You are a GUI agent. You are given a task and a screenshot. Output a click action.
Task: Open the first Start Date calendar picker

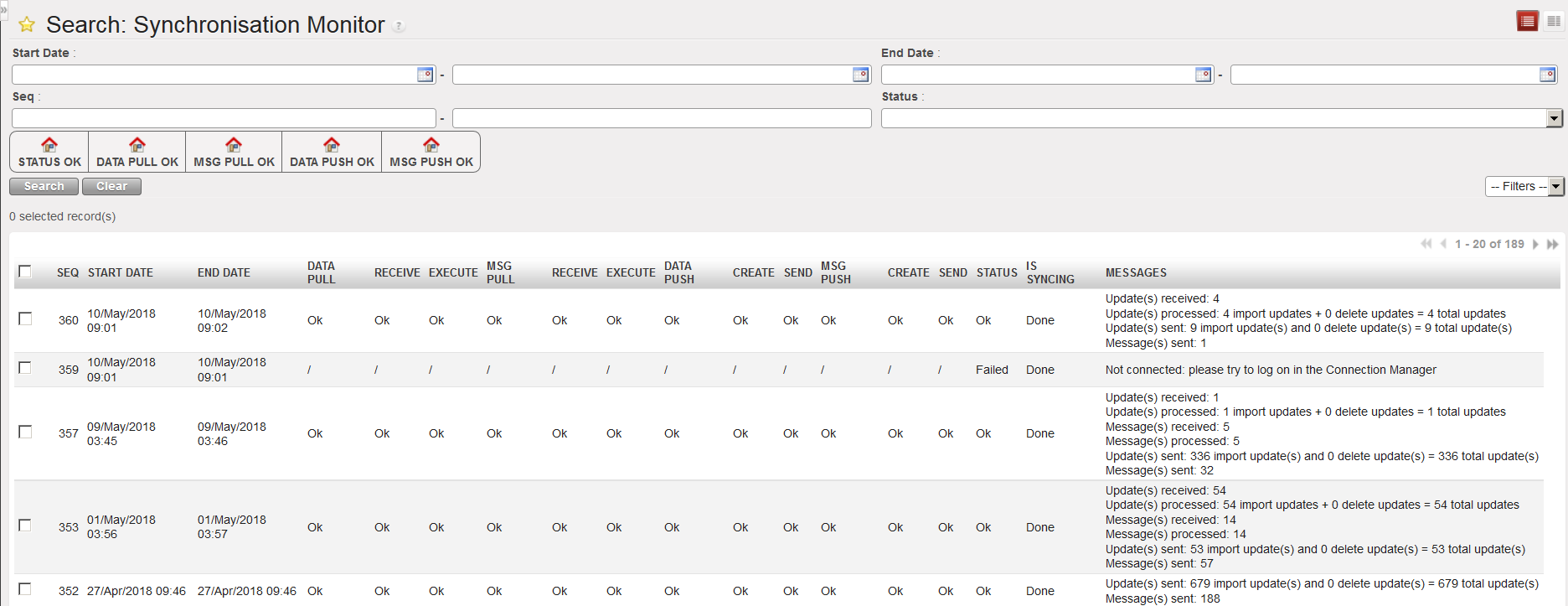(x=426, y=75)
